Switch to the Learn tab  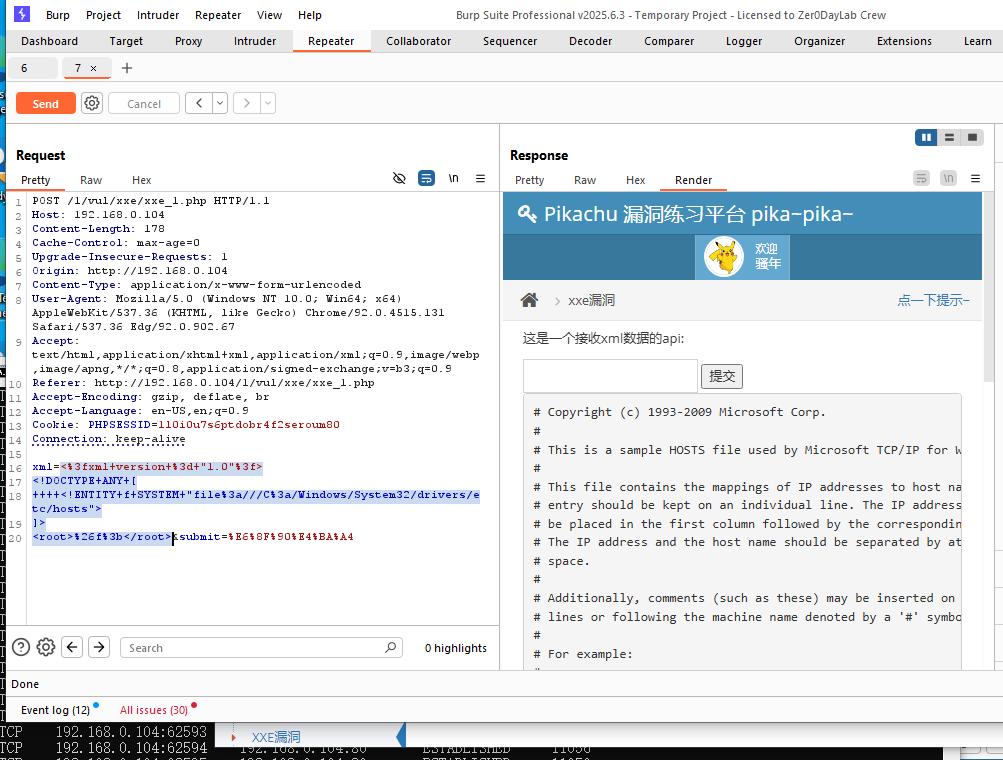coord(977,41)
